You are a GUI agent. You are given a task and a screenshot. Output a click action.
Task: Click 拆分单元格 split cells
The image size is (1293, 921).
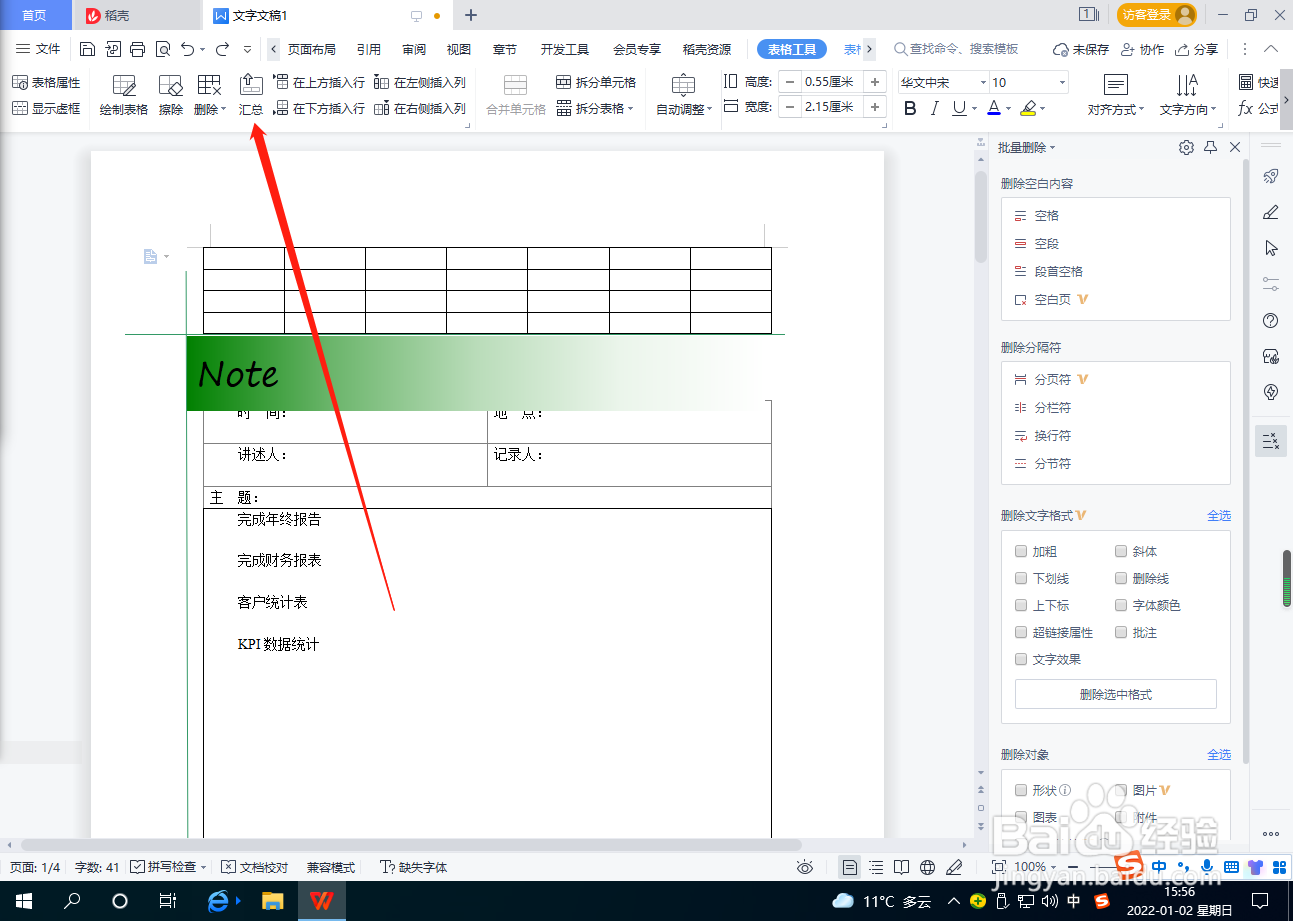[596, 82]
